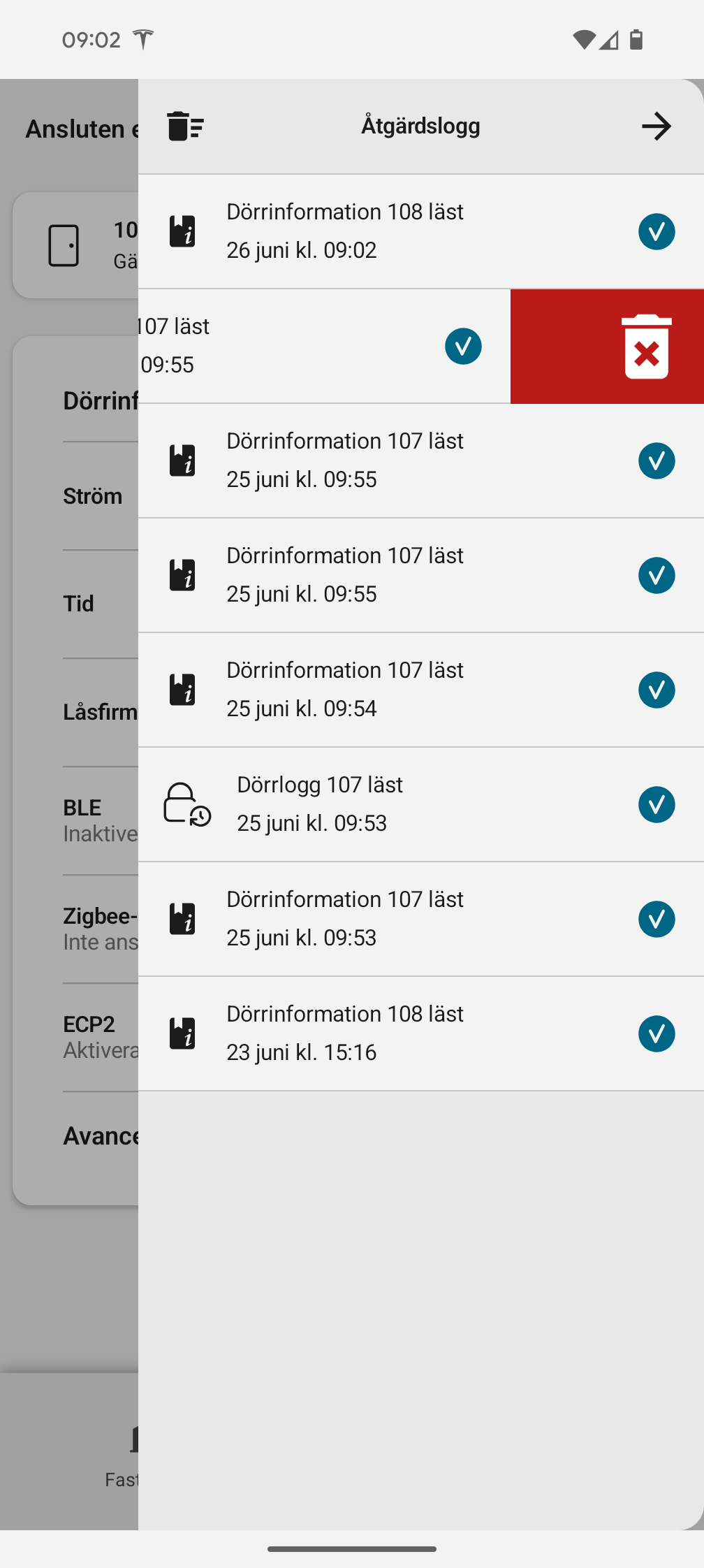Image resolution: width=704 pixels, height=1568 pixels.
Task: Tap the checkmark on the 26 juni 09:02 entry
Action: (x=657, y=231)
